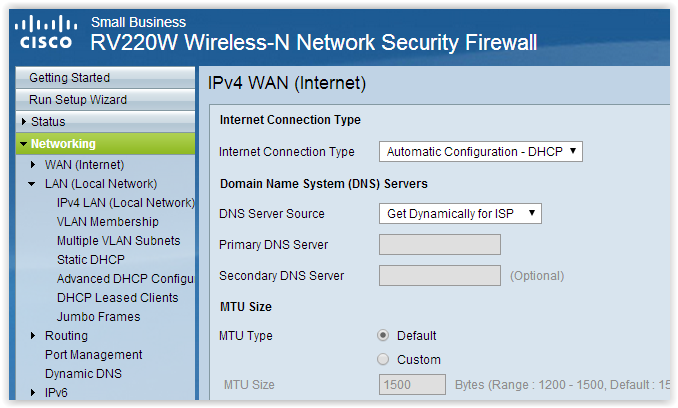The height and width of the screenshot is (408, 678).
Task: Open the Static DHCP page
Action: pyautogui.click(x=91, y=260)
